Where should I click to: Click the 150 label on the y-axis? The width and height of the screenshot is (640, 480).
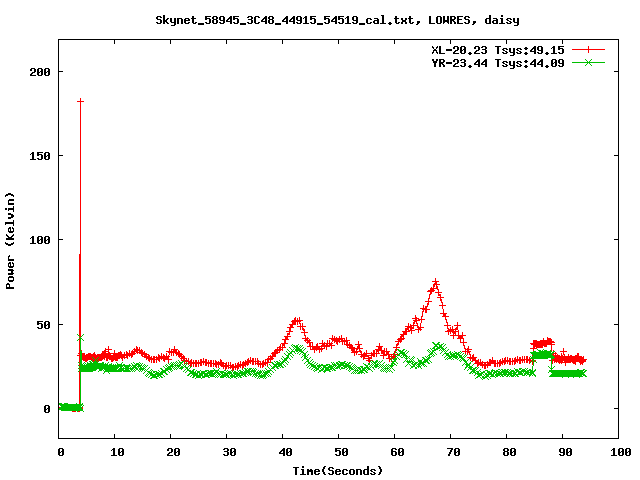click(40, 156)
